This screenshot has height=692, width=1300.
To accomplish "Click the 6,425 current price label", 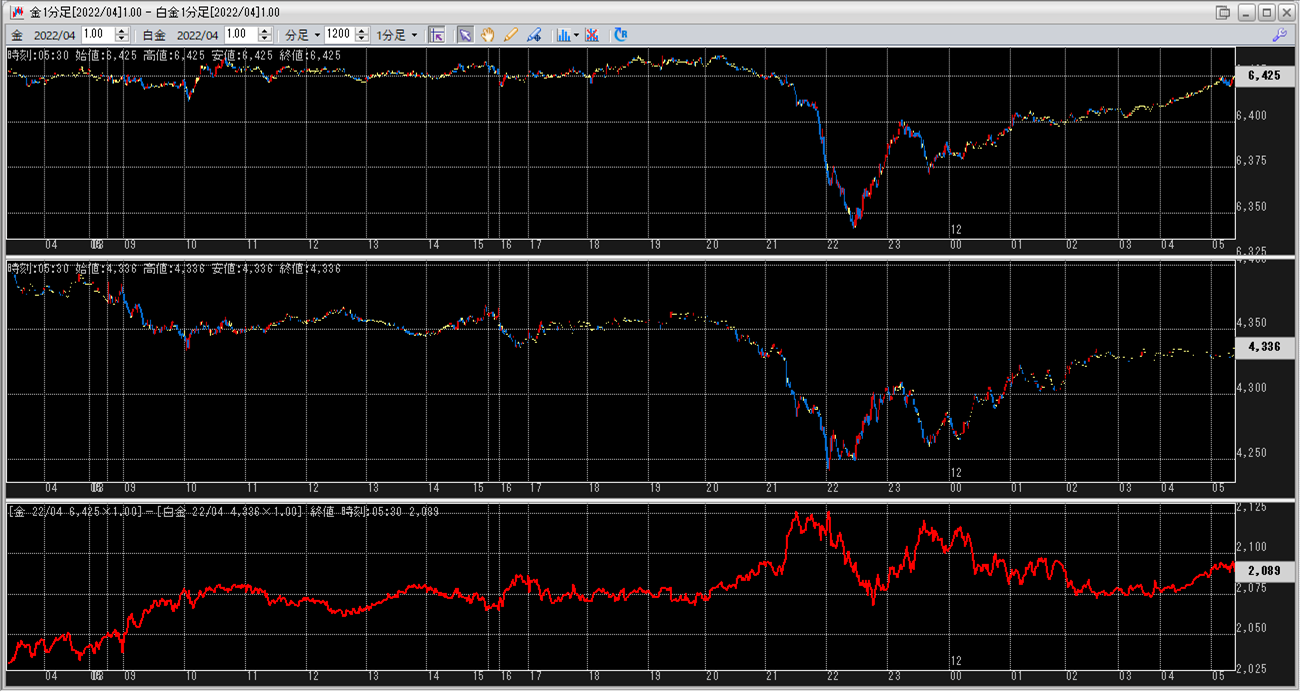I will [1265, 75].
